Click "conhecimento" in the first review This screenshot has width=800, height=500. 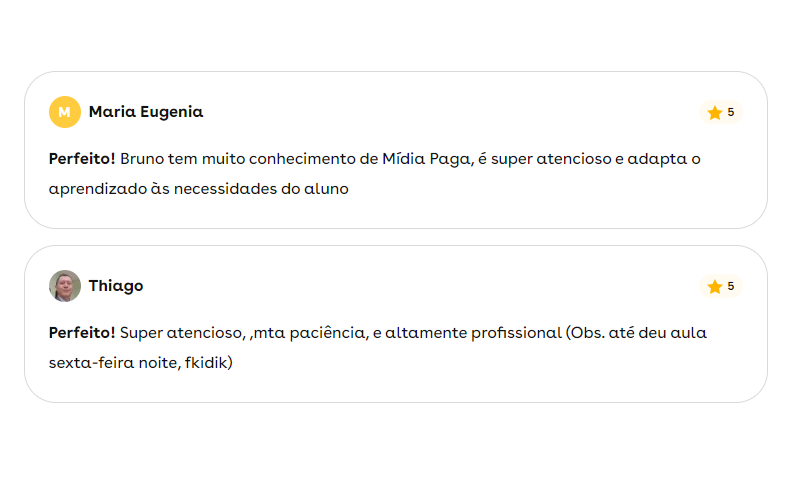pos(310,158)
